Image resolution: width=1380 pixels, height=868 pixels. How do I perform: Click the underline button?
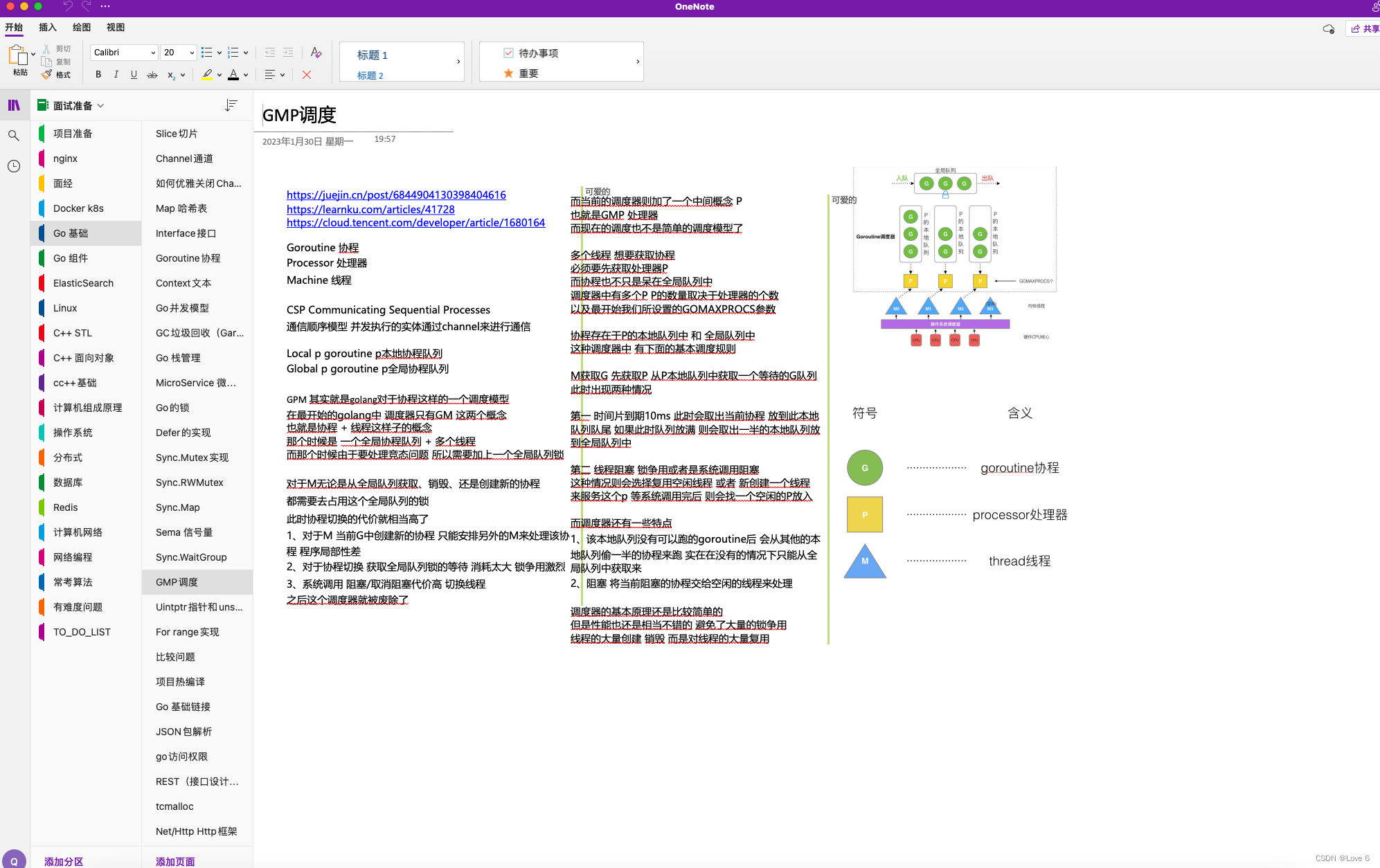134,75
